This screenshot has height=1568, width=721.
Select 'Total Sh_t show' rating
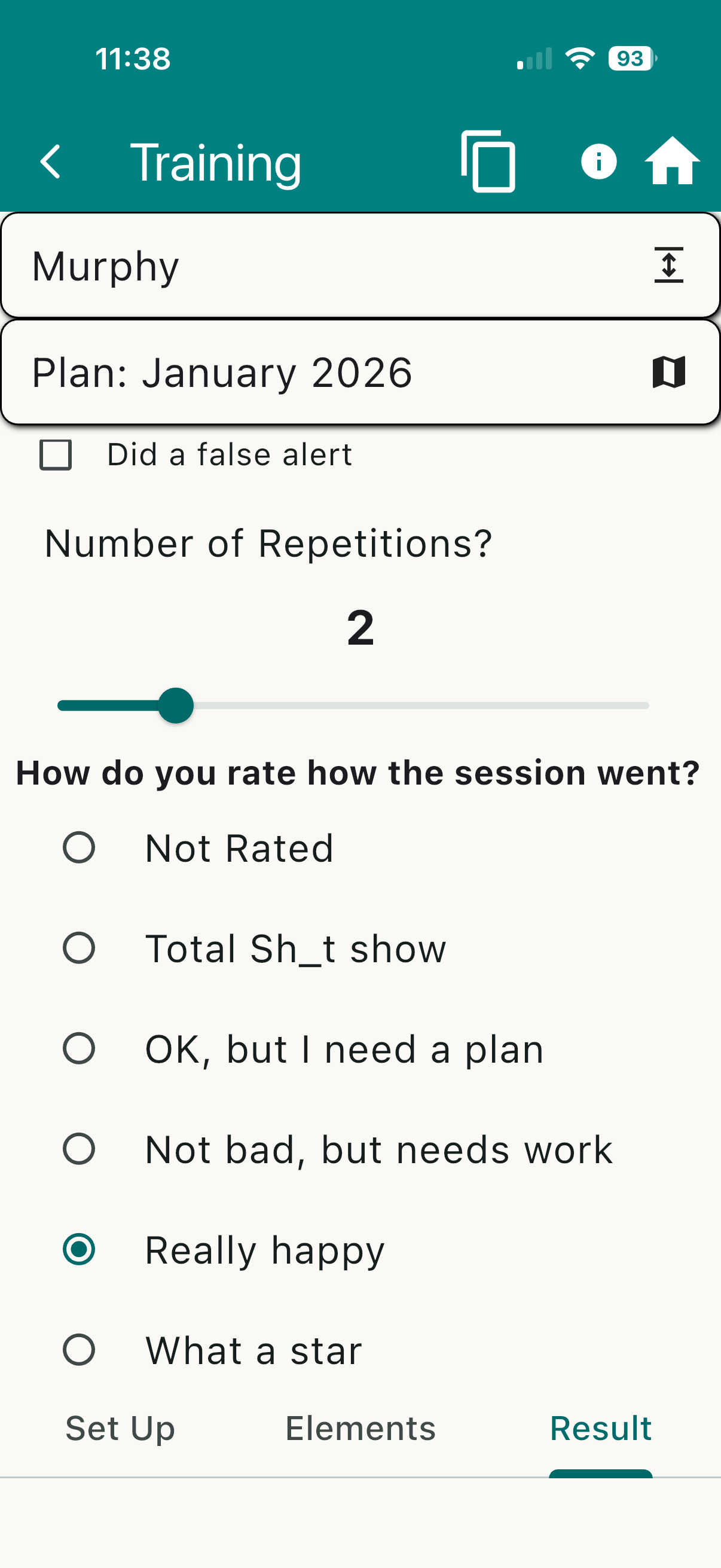click(79, 948)
